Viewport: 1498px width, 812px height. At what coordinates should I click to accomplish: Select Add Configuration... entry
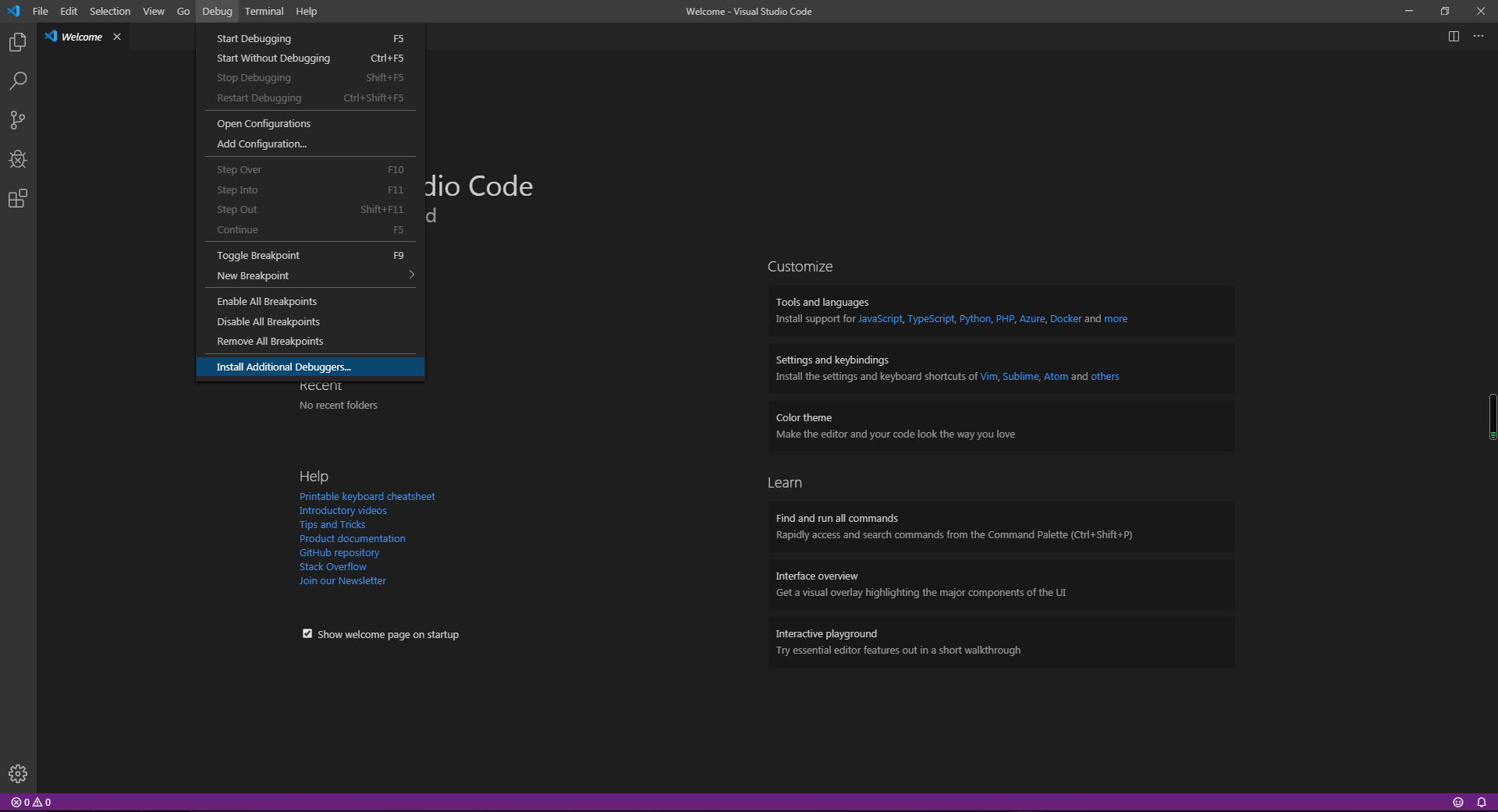[311, 144]
